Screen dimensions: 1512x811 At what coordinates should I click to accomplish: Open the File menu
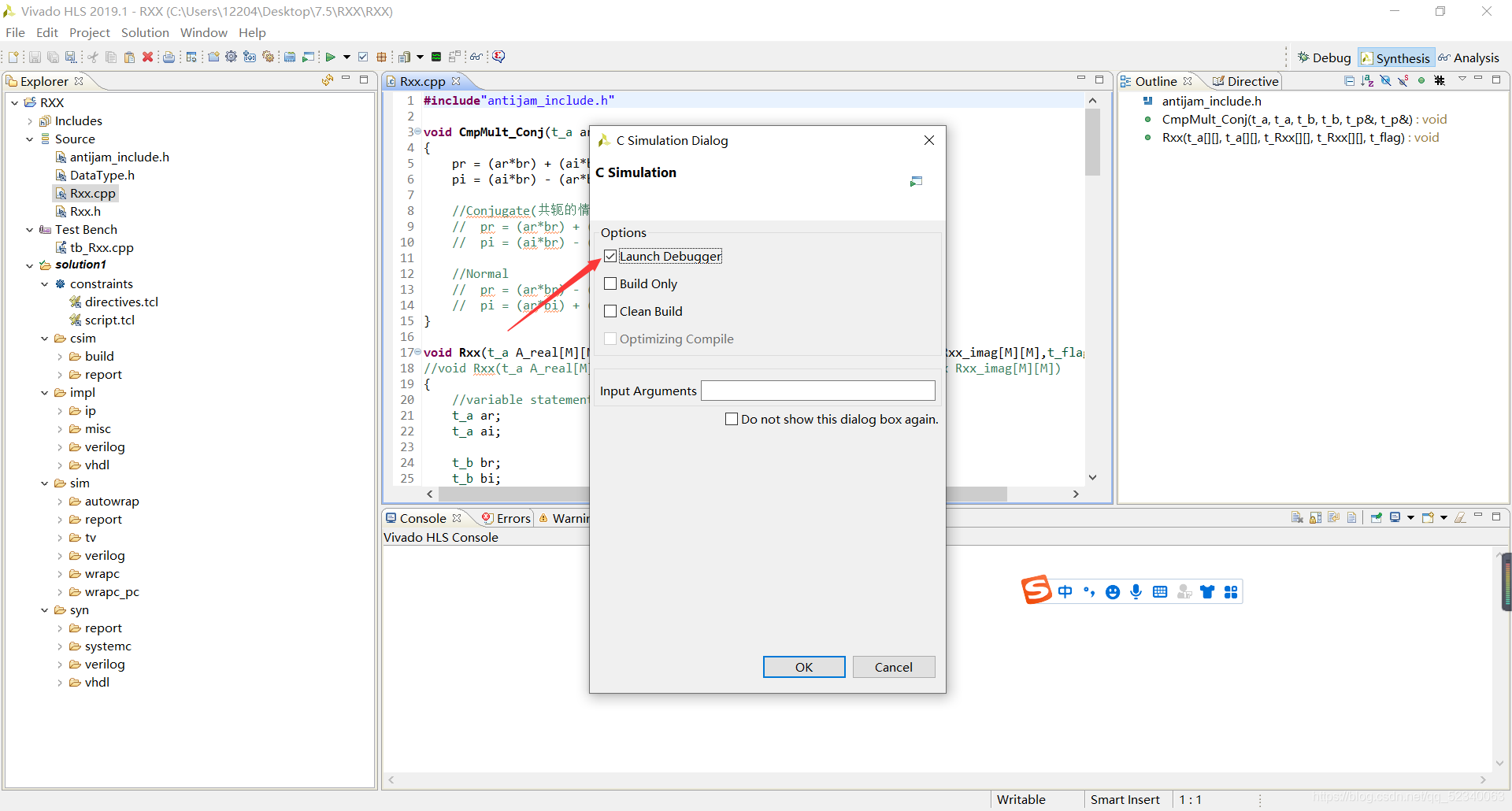click(16, 32)
